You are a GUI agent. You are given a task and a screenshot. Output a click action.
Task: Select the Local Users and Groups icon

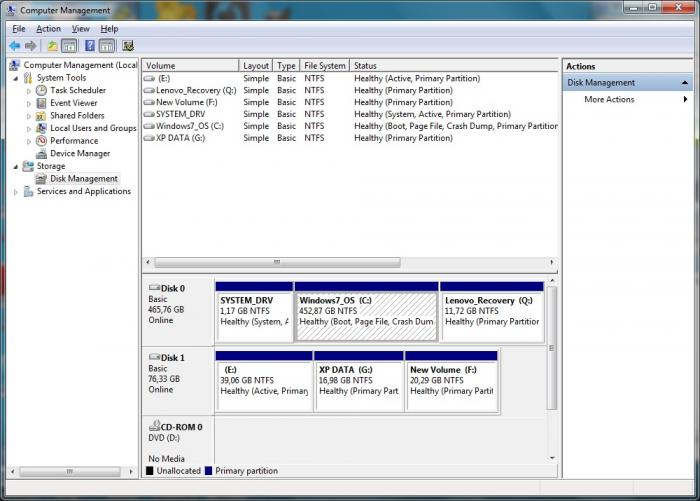click(41, 128)
